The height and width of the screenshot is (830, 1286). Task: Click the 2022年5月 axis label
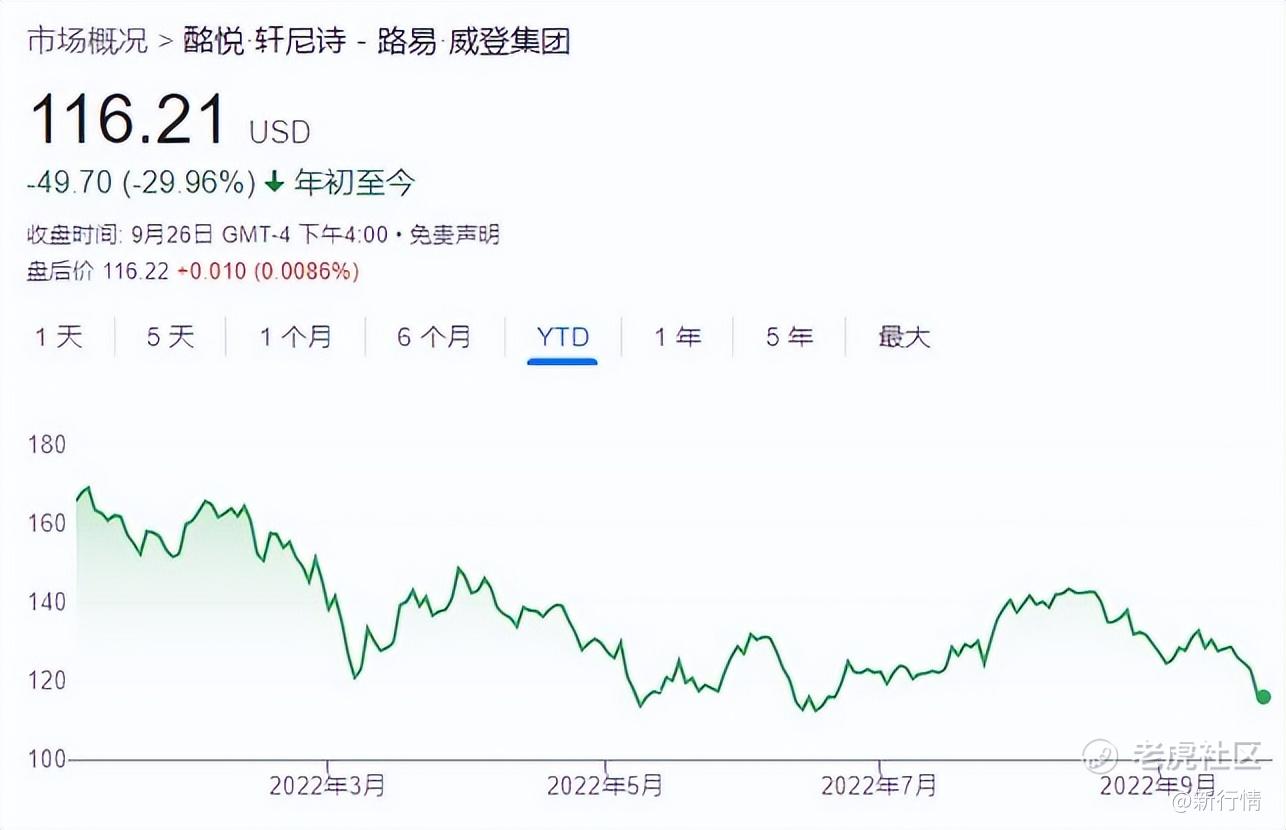[x=605, y=785]
